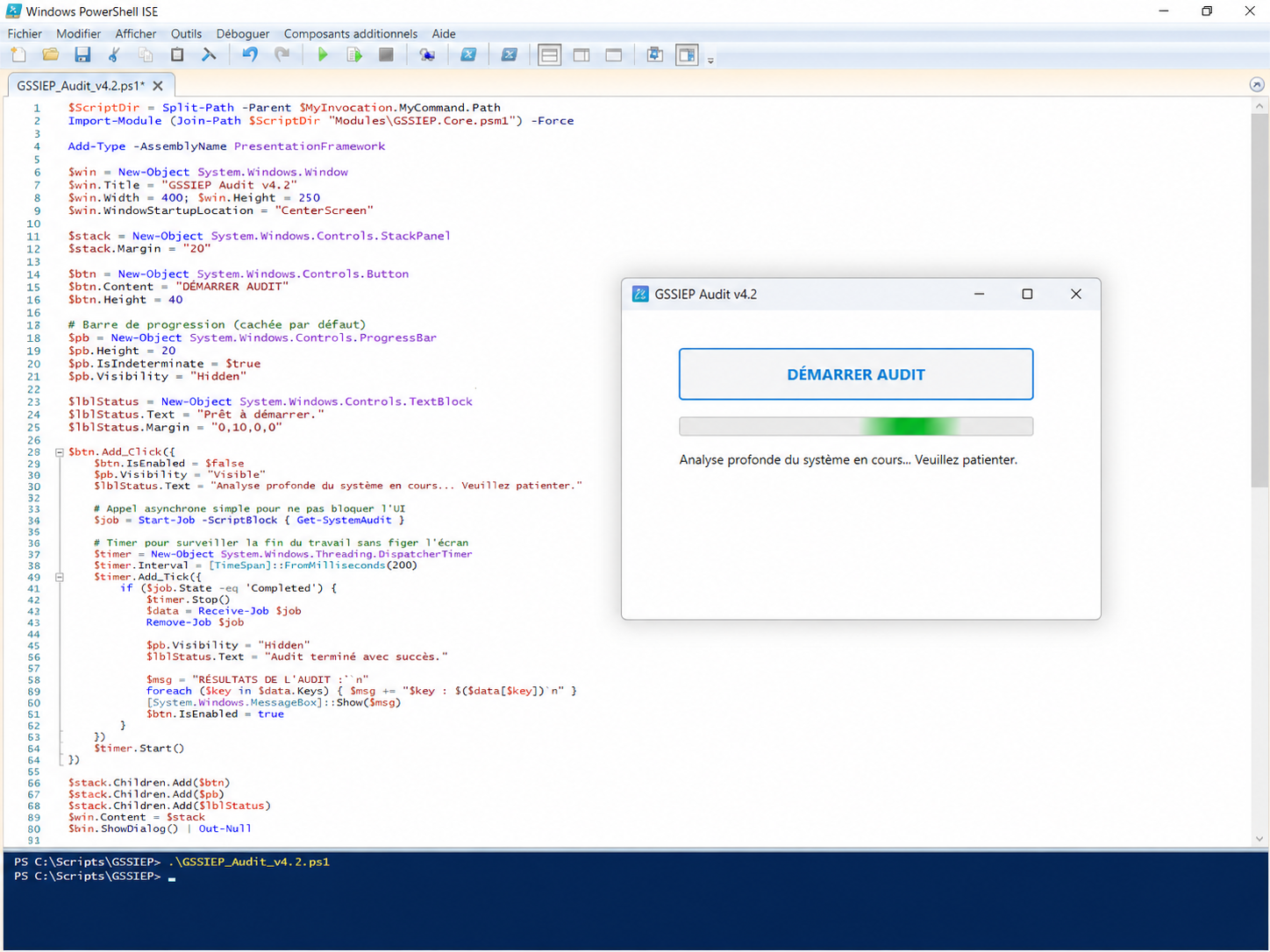Click the "[System.Windows.MessageBox]::Show($msg)" line
Screen dimensions: 1270x952
point(274,702)
